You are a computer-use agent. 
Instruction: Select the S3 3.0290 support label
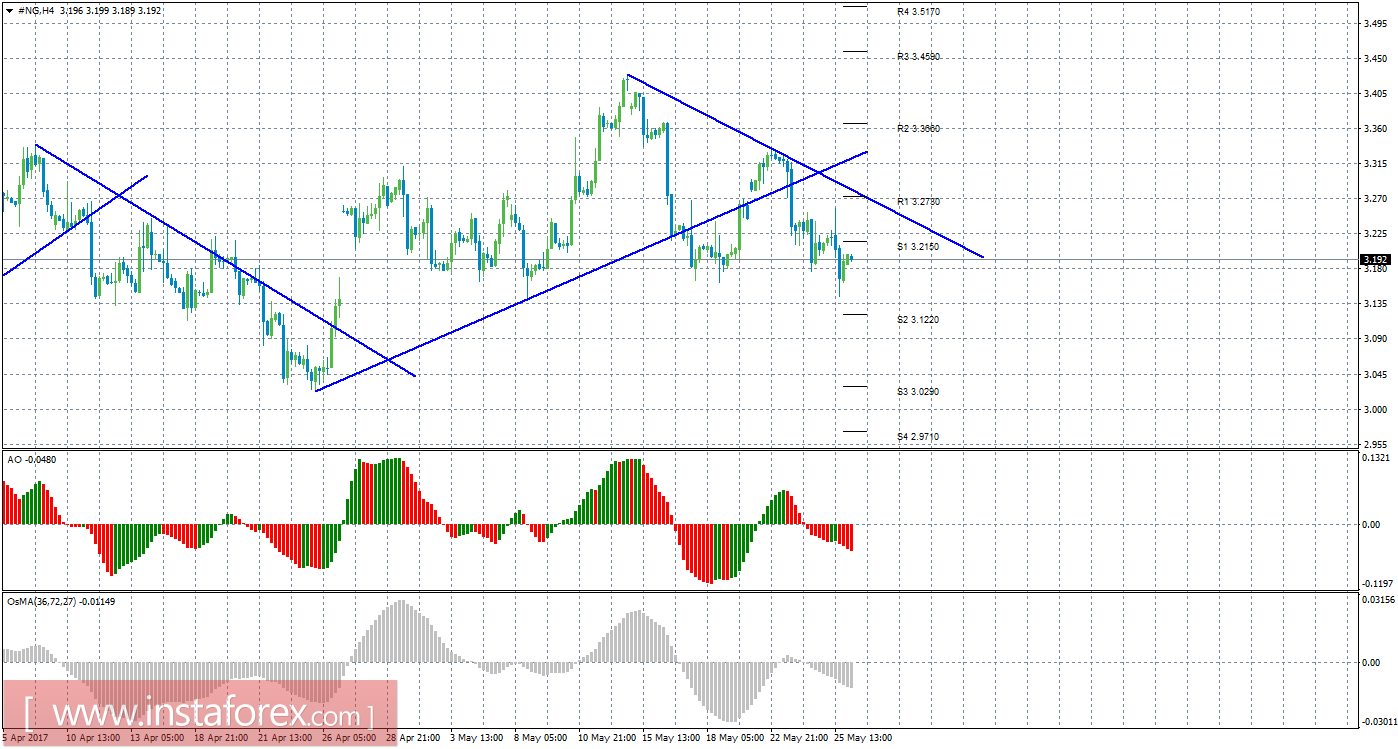coord(918,392)
